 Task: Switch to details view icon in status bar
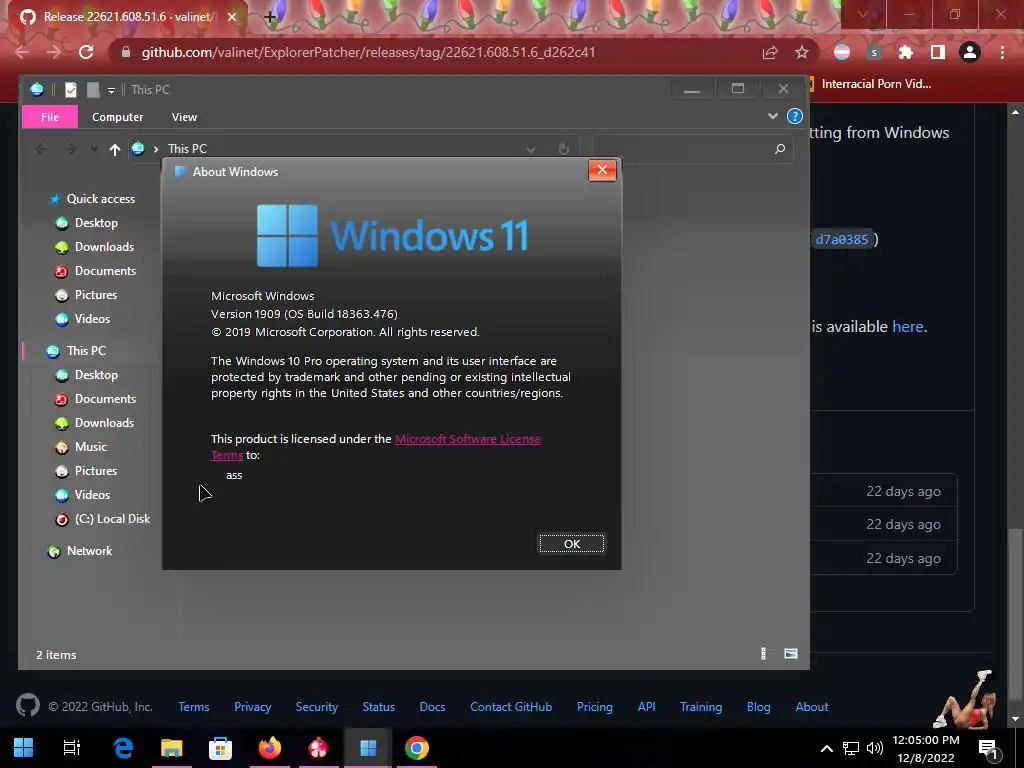click(764, 653)
